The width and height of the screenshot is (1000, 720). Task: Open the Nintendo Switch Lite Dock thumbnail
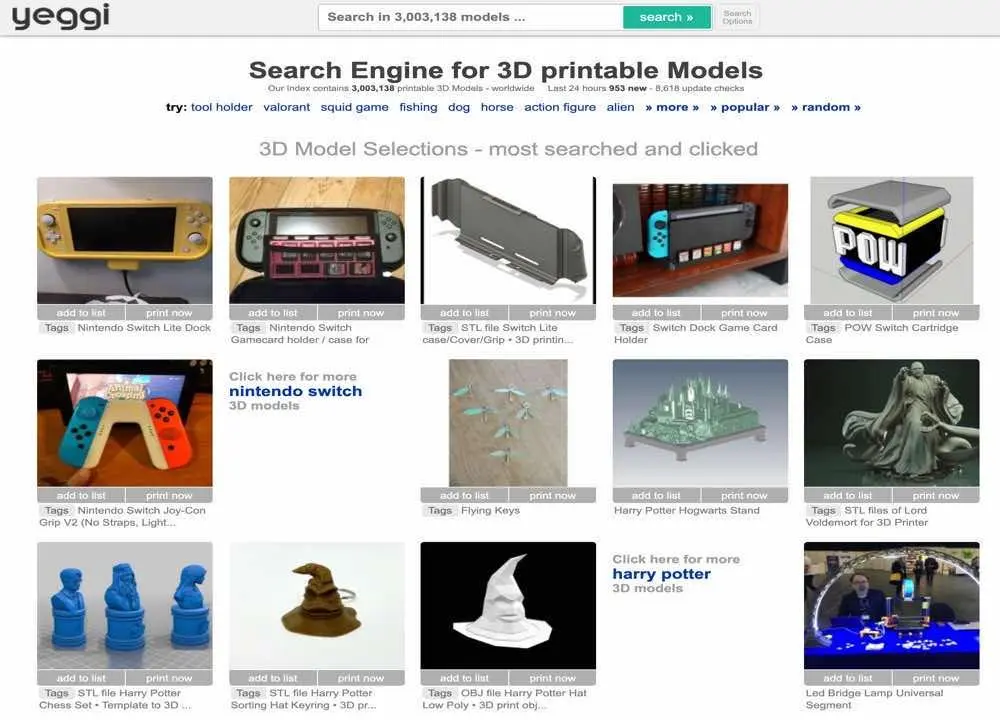(x=124, y=240)
